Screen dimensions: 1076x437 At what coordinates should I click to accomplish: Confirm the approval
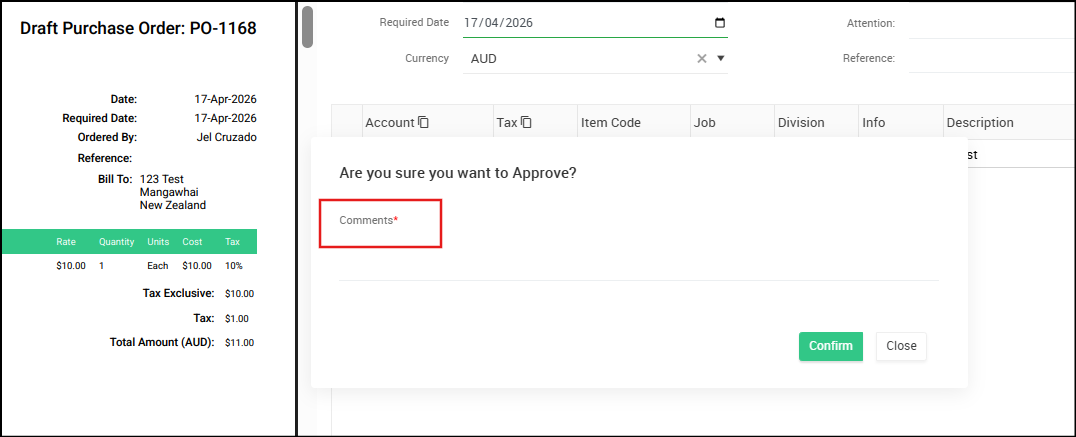click(830, 346)
